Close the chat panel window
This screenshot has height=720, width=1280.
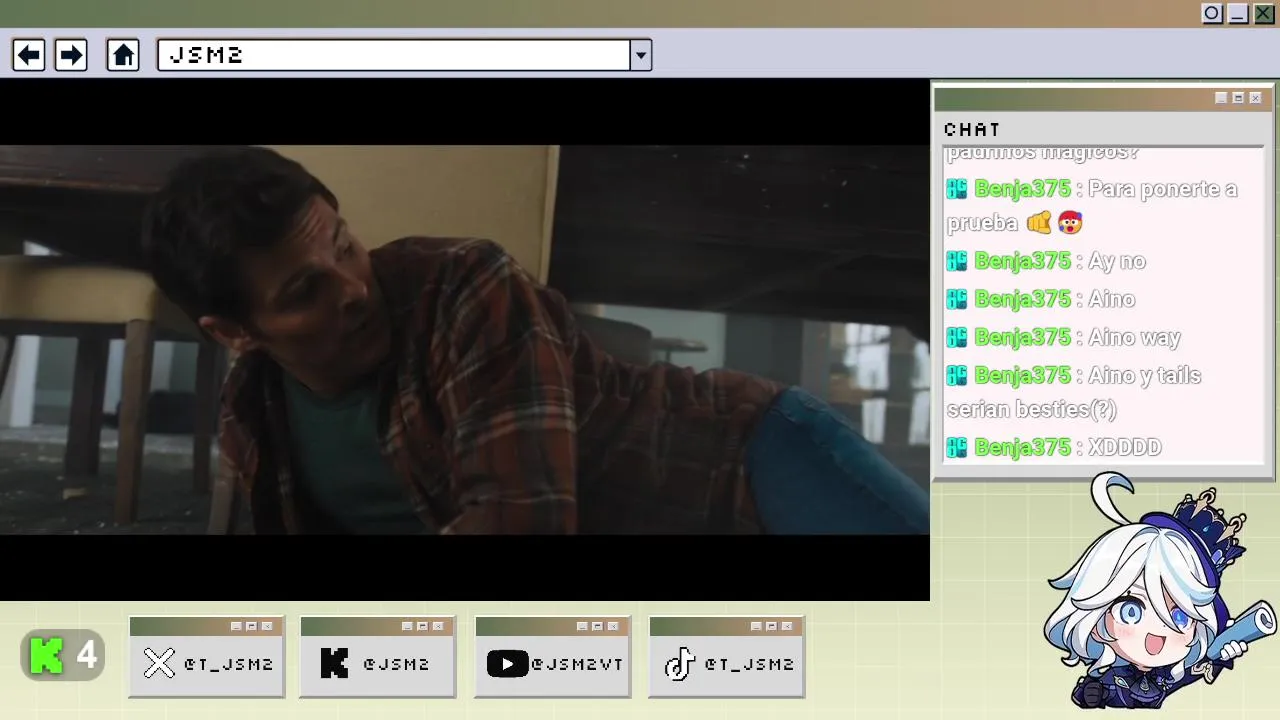[x=1255, y=98]
